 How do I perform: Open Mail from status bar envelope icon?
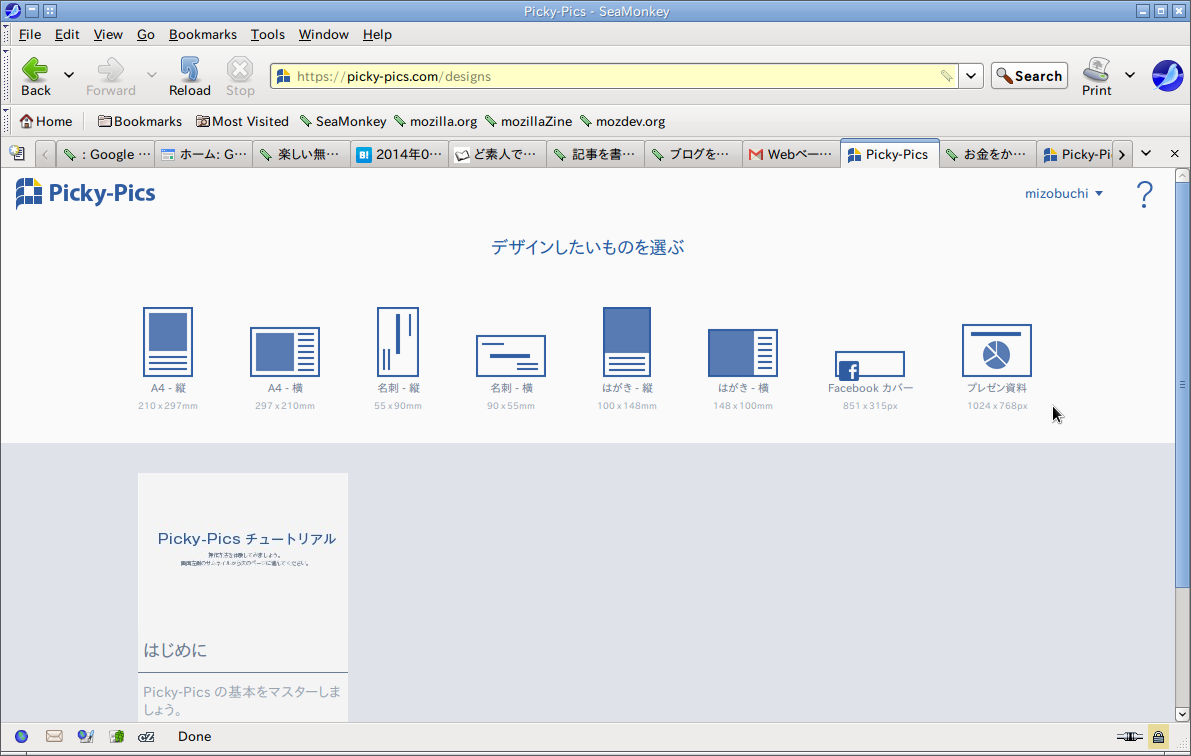pyautogui.click(x=54, y=736)
